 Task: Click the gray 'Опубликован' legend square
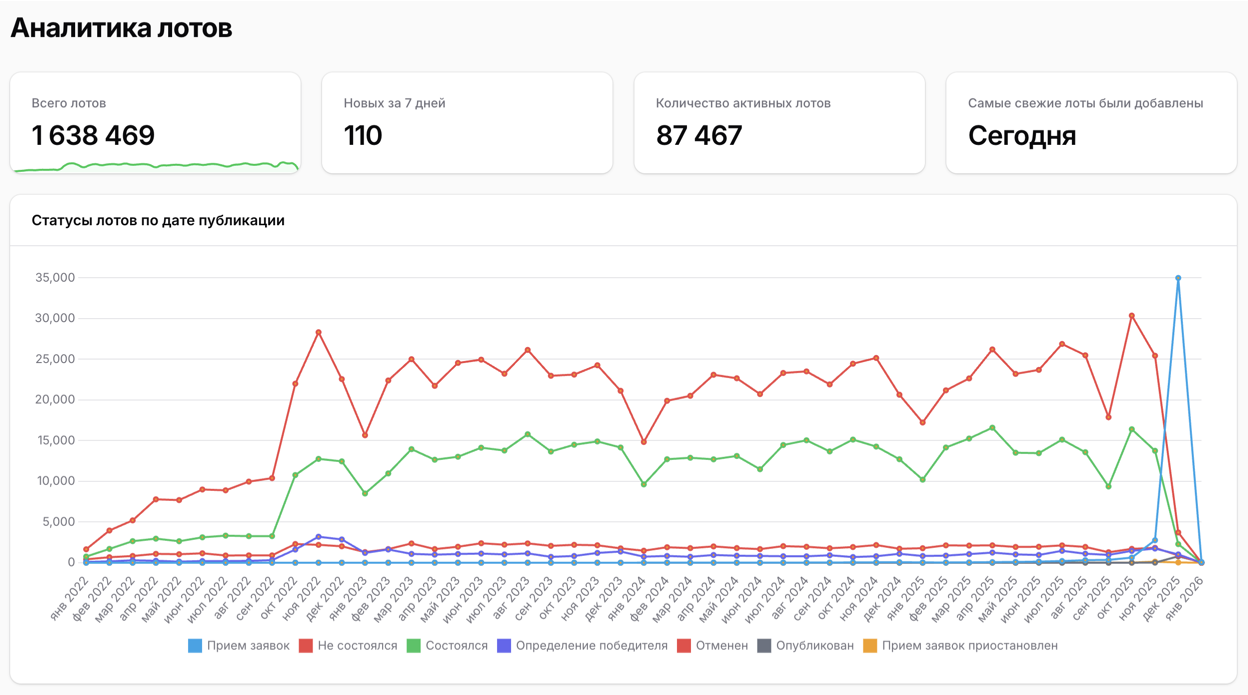coord(764,646)
